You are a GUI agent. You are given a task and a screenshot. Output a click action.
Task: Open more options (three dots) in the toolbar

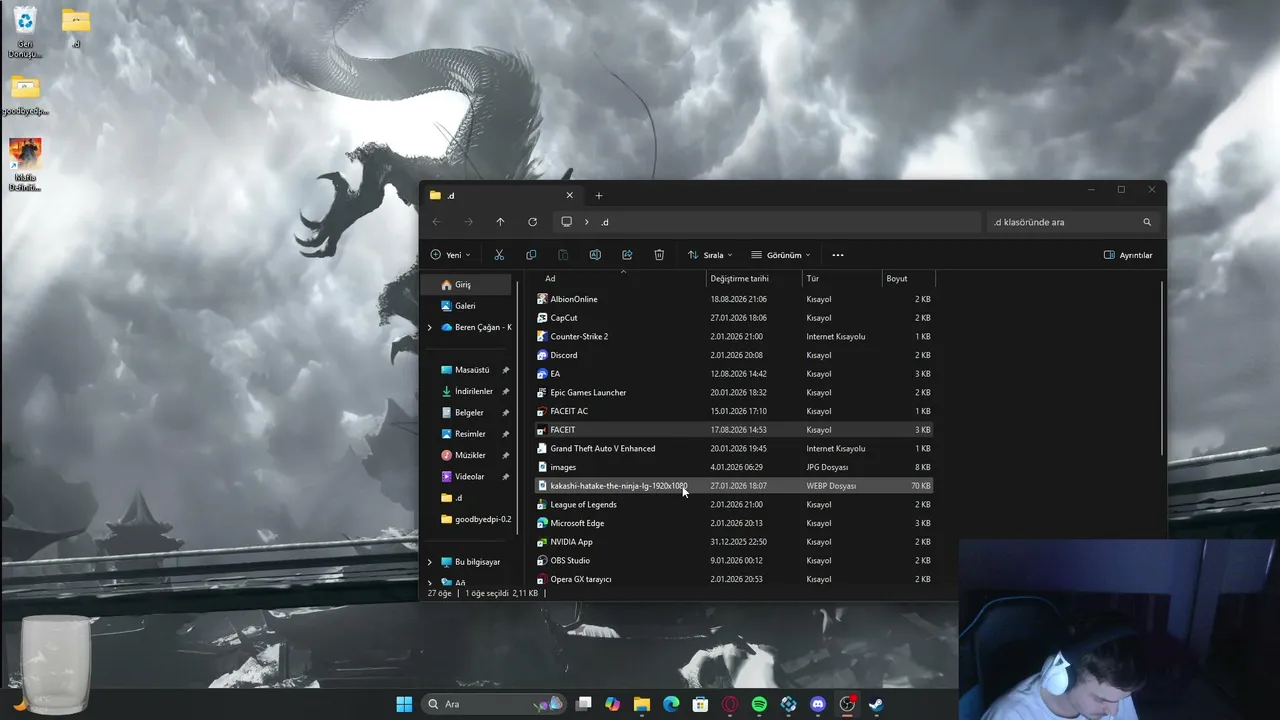click(838, 255)
